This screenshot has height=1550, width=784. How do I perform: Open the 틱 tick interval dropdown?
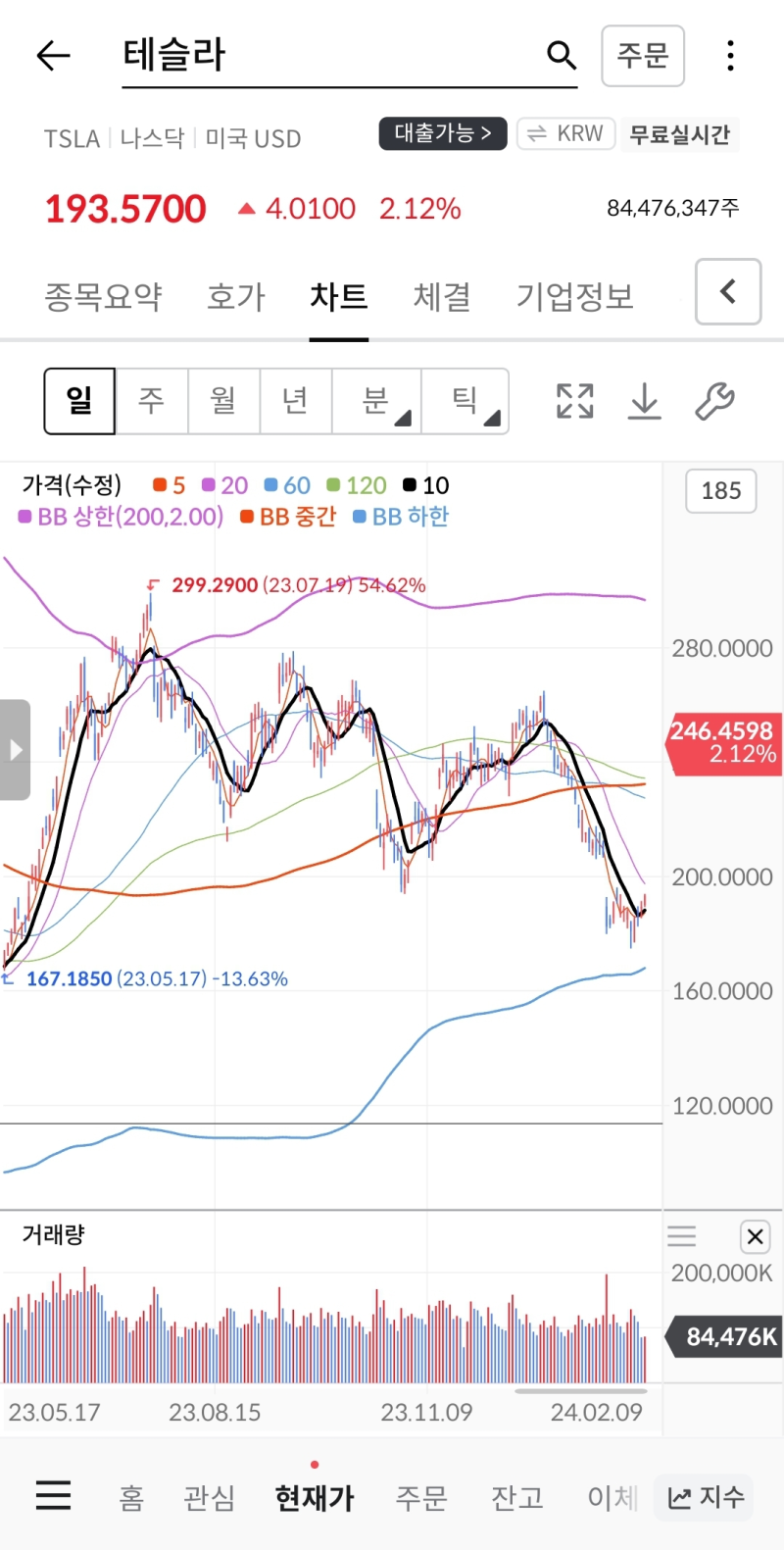tap(465, 401)
